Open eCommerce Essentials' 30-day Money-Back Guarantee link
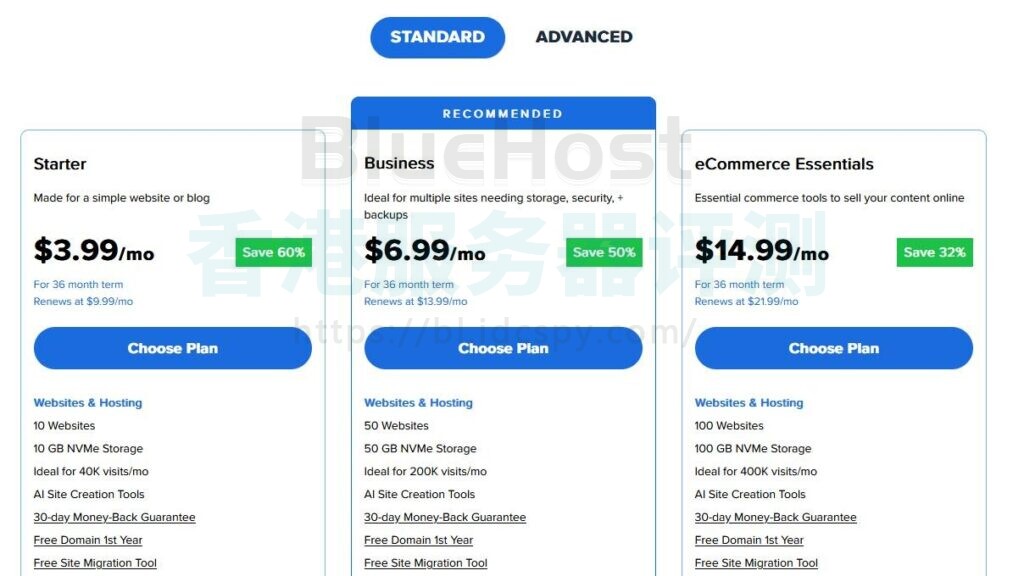This screenshot has height=576, width=1024. 776,517
